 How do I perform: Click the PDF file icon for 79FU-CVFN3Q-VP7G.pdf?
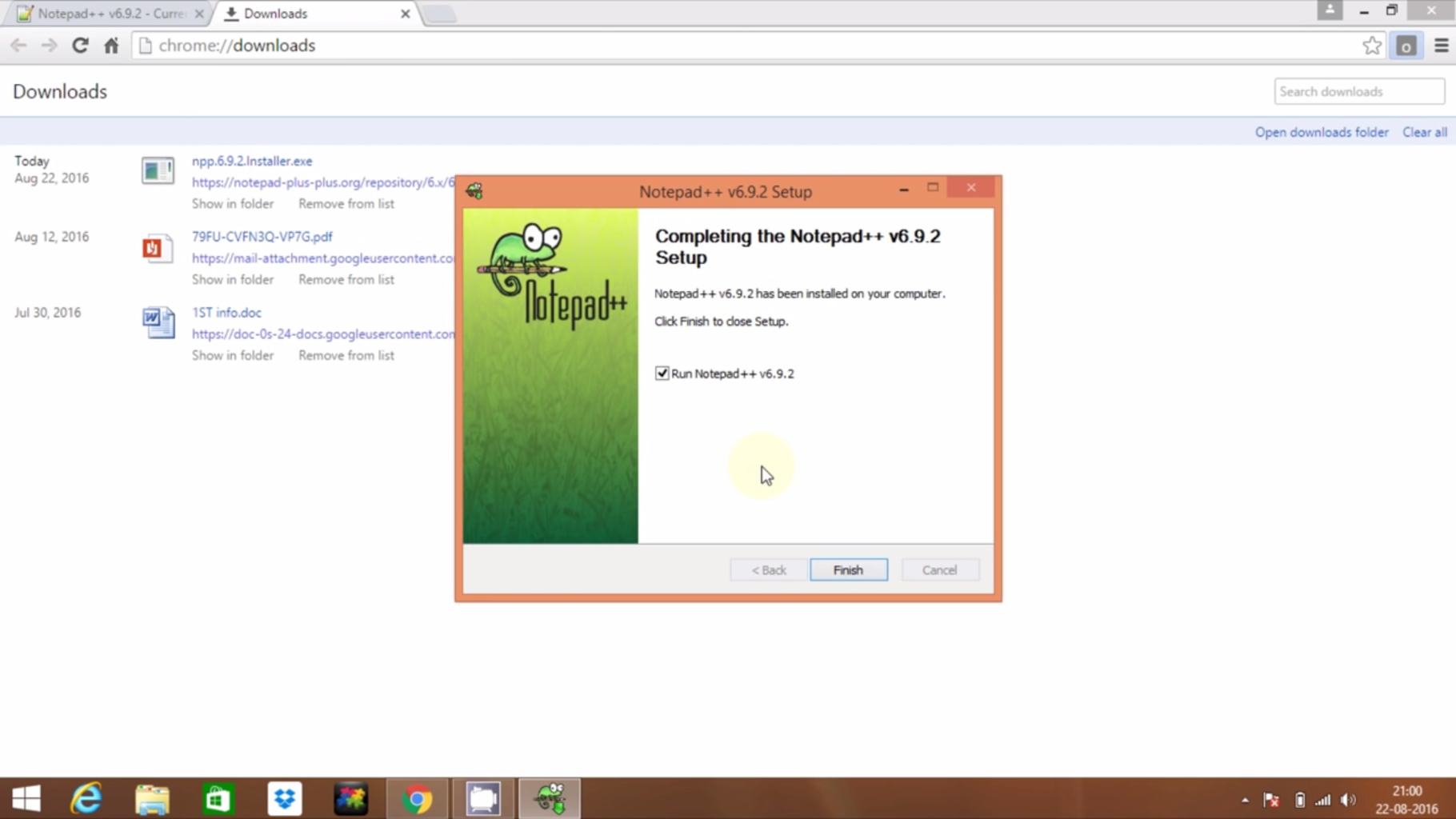click(x=158, y=248)
